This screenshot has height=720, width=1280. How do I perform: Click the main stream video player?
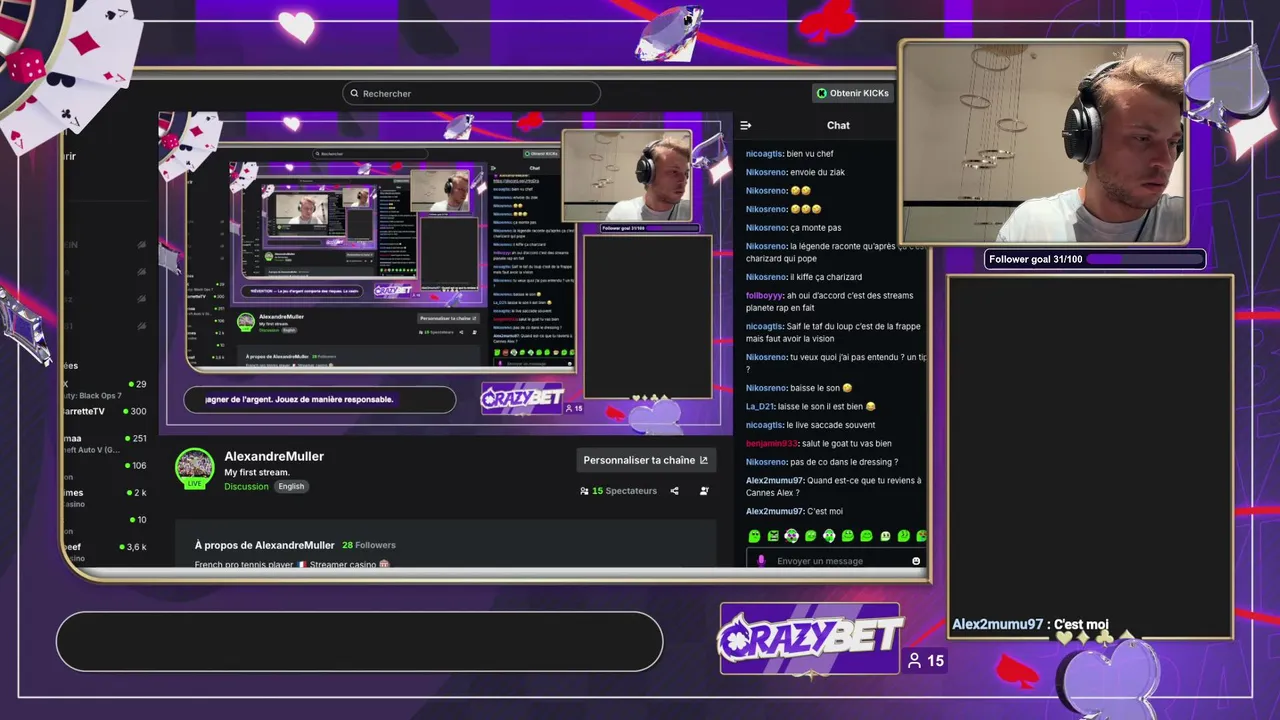445,273
